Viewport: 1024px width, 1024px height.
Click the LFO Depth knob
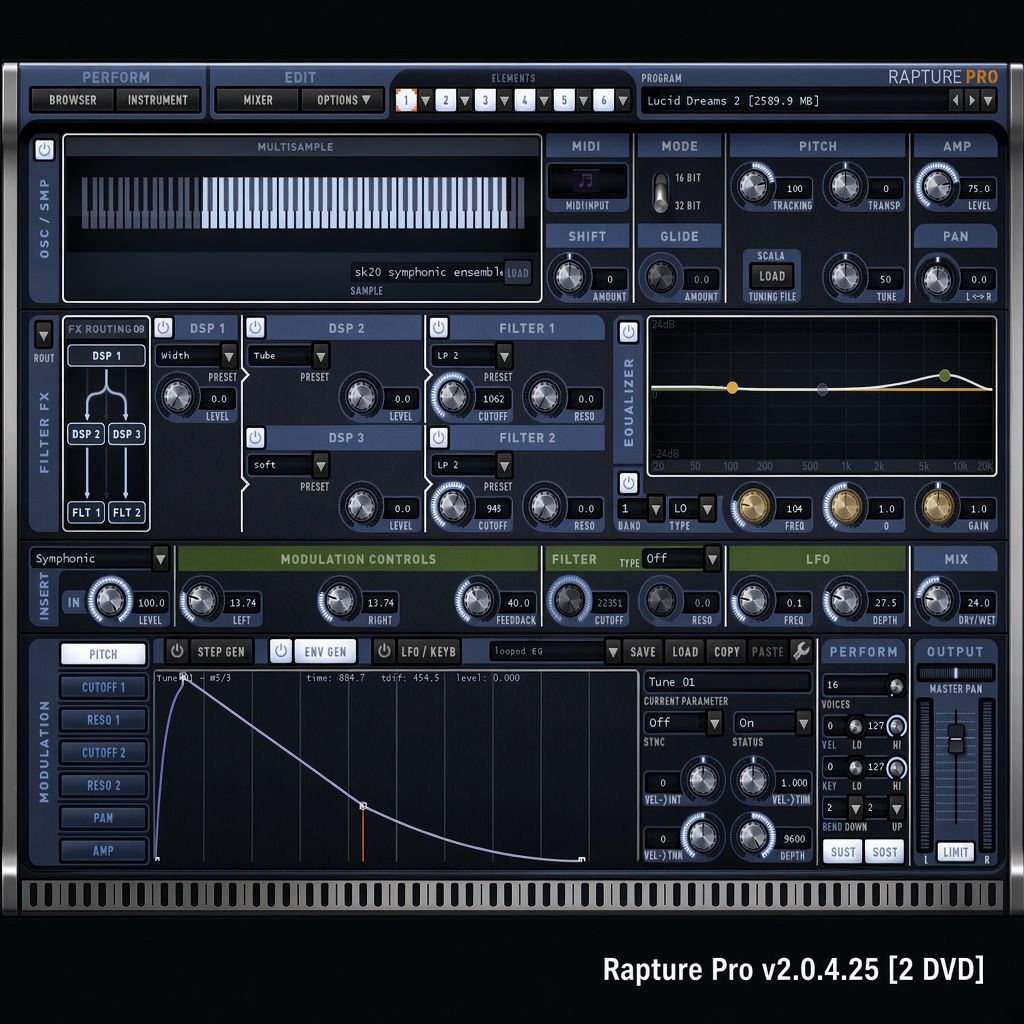click(x=844, y=600)
